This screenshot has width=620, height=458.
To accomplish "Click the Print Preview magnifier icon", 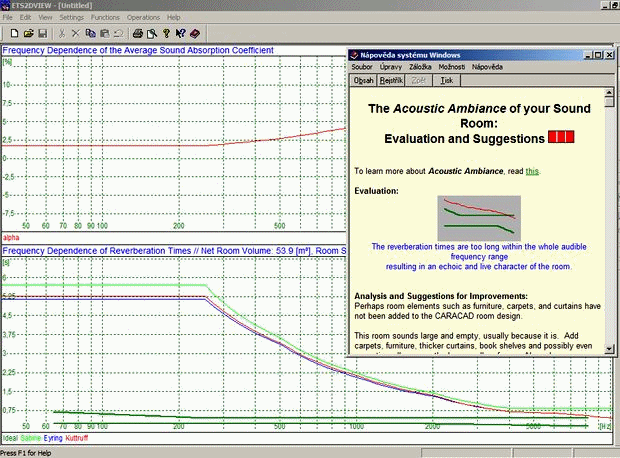I will 152,34.
